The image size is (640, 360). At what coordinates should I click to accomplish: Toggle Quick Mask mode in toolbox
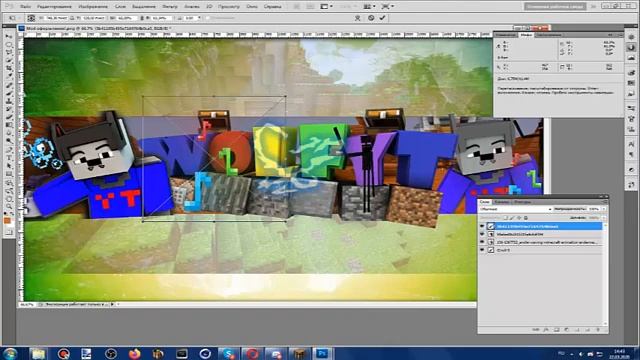click(x=8, y=233)
